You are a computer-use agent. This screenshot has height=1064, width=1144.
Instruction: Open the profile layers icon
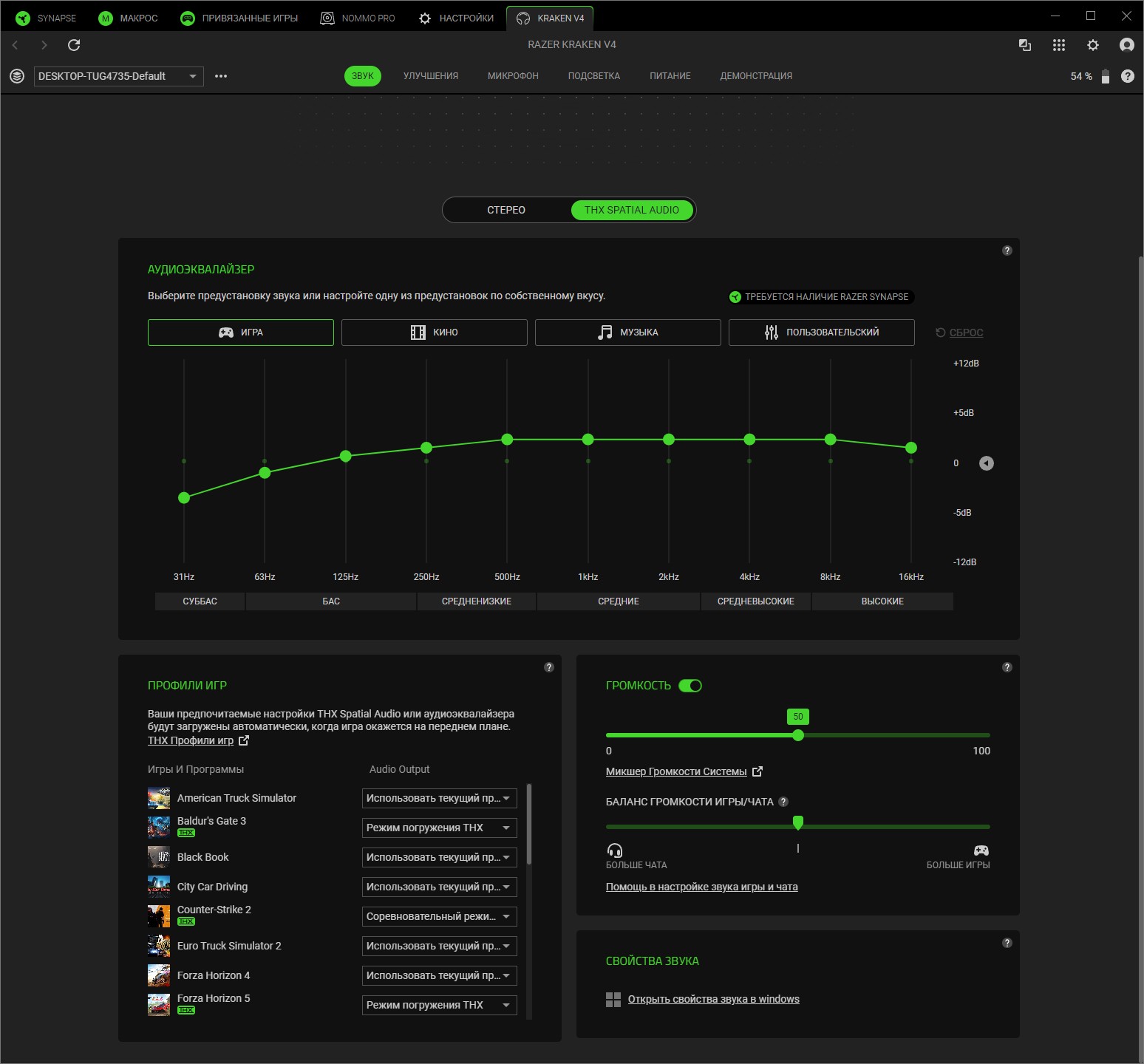[17, 76]
